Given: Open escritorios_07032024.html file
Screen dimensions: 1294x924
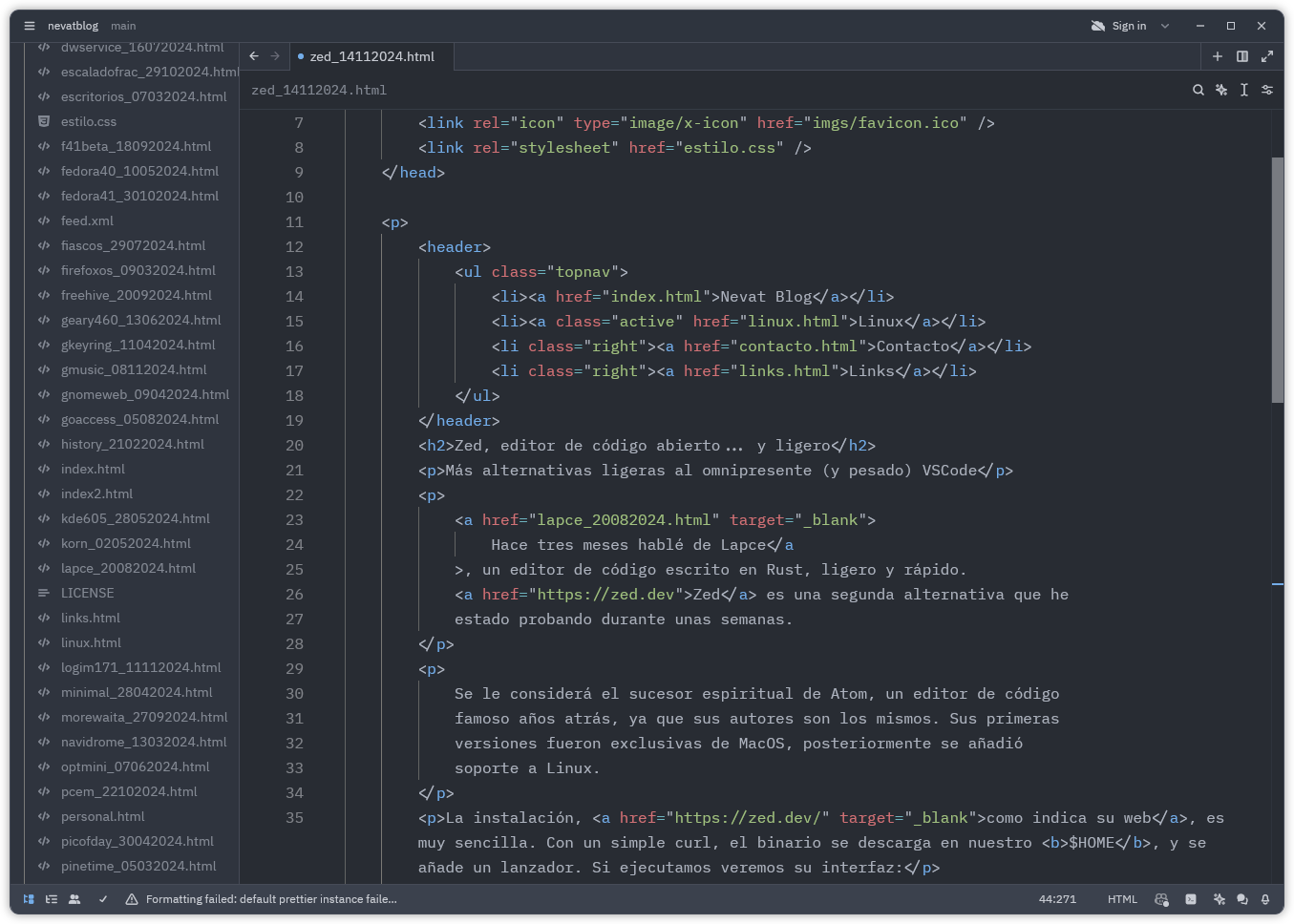Looking at the screenshot, I should (x=144, y=96).
